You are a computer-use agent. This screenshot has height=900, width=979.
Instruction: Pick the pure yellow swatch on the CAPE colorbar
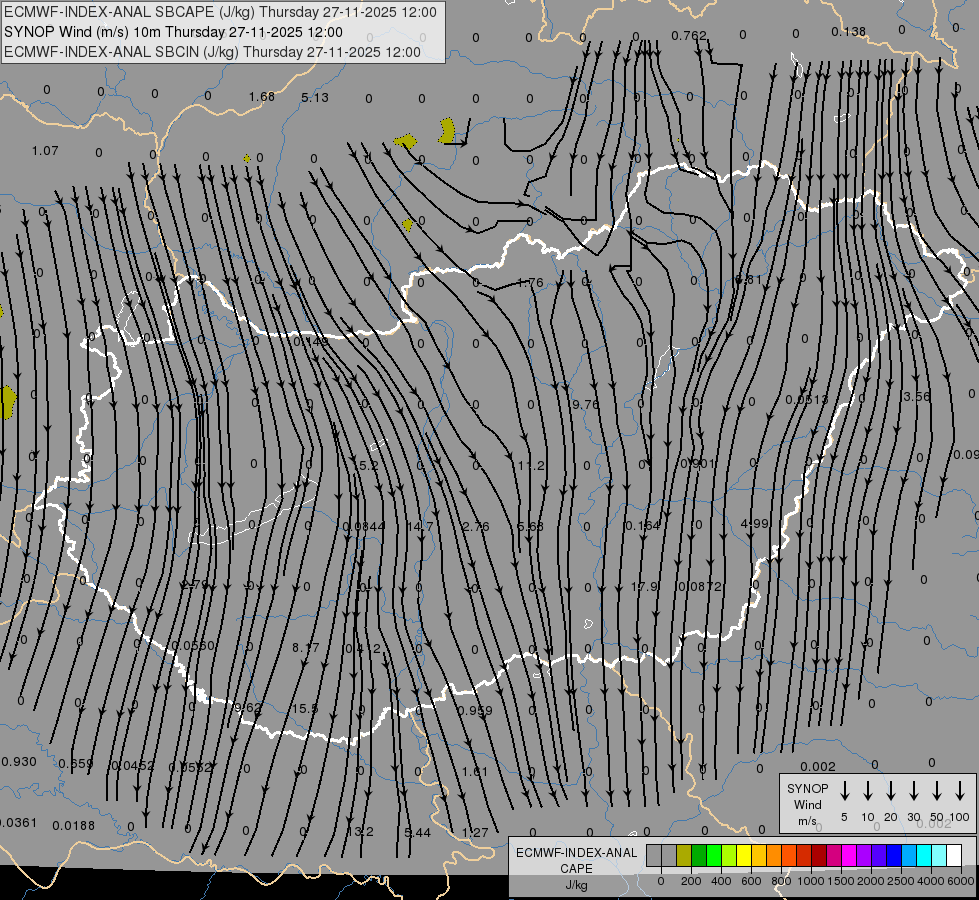744,855
